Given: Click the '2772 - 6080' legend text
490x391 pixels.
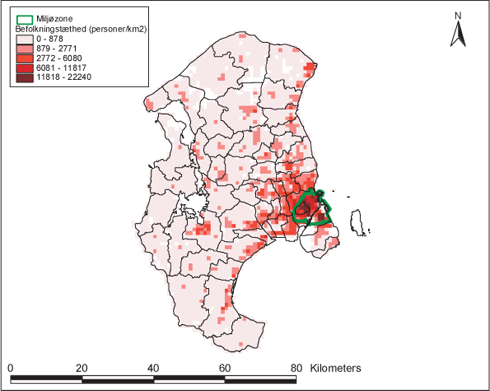Looking at the screenshot, I should [59, 58].
